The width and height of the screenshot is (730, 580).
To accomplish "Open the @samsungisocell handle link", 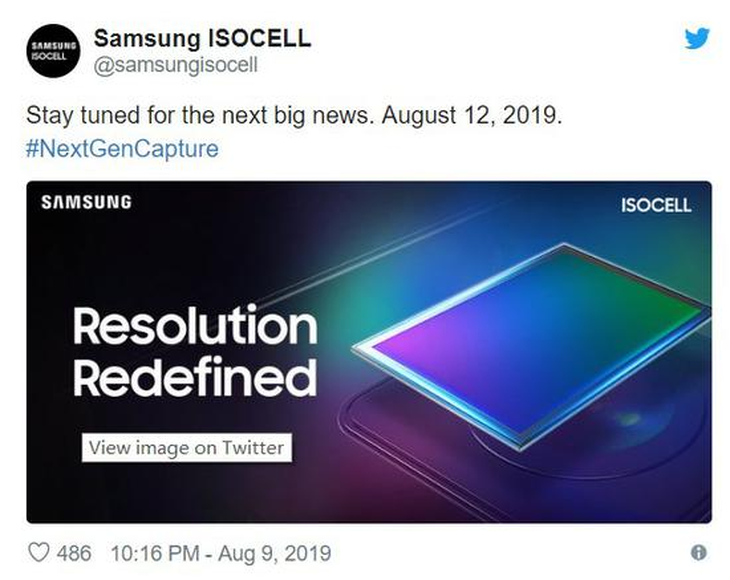I will click(176, 65).
